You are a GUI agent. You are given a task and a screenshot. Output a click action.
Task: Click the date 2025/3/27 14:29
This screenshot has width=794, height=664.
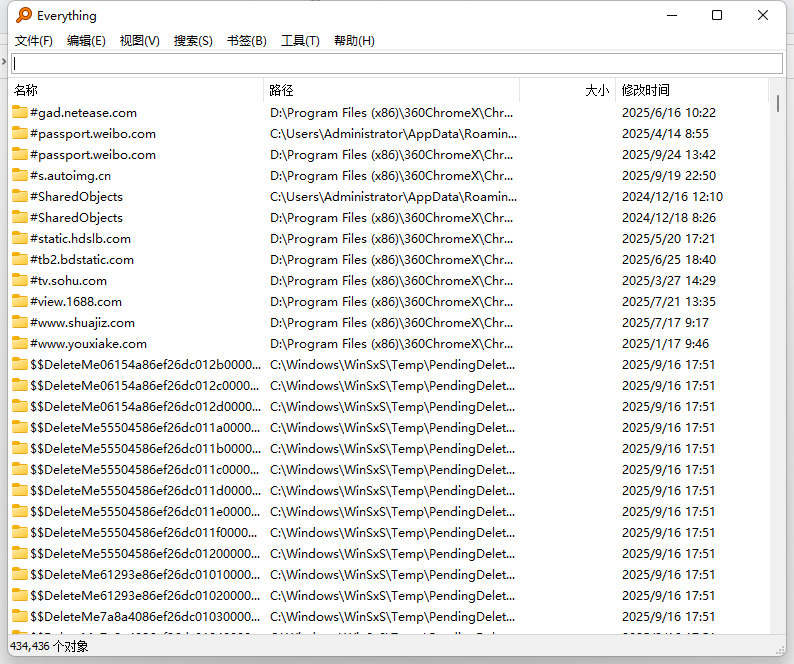click(669, 280)
